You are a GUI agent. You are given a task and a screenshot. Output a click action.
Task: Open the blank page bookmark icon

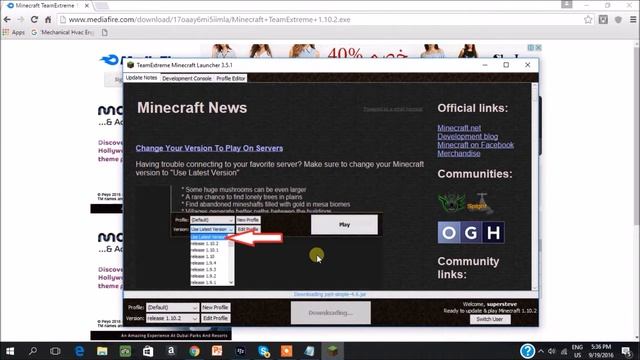pos(105,32)
